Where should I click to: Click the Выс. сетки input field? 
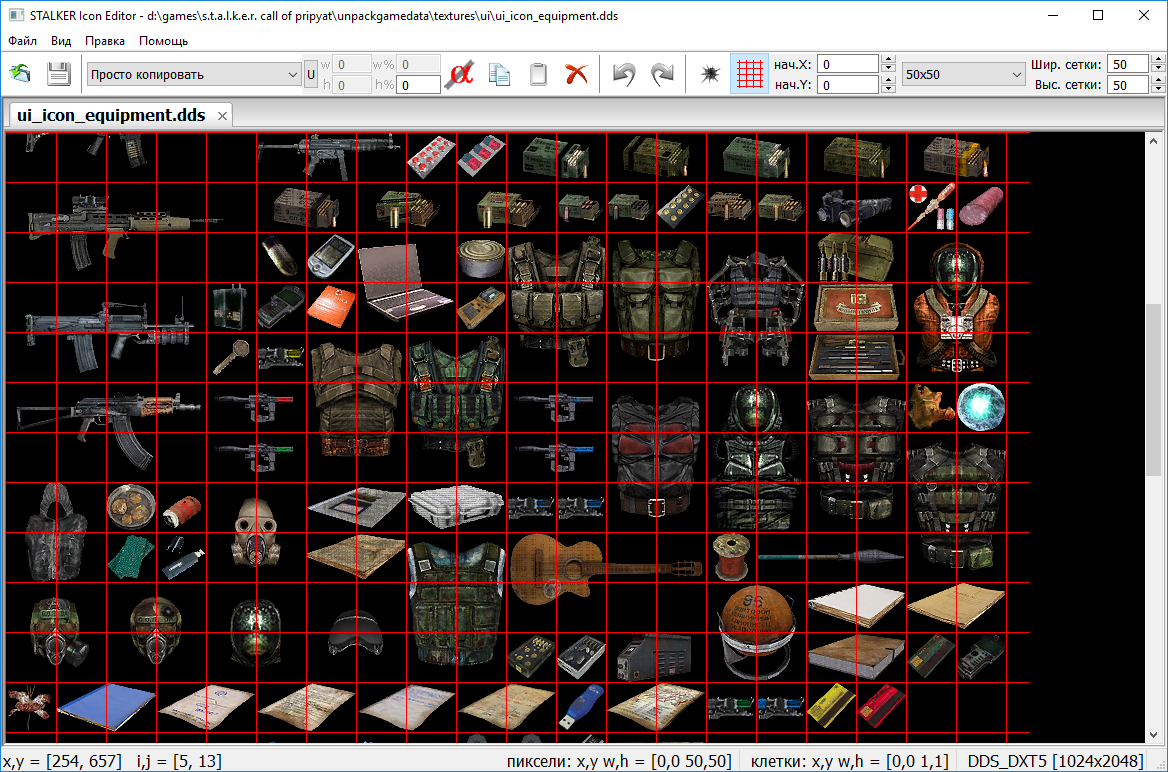1128,85
